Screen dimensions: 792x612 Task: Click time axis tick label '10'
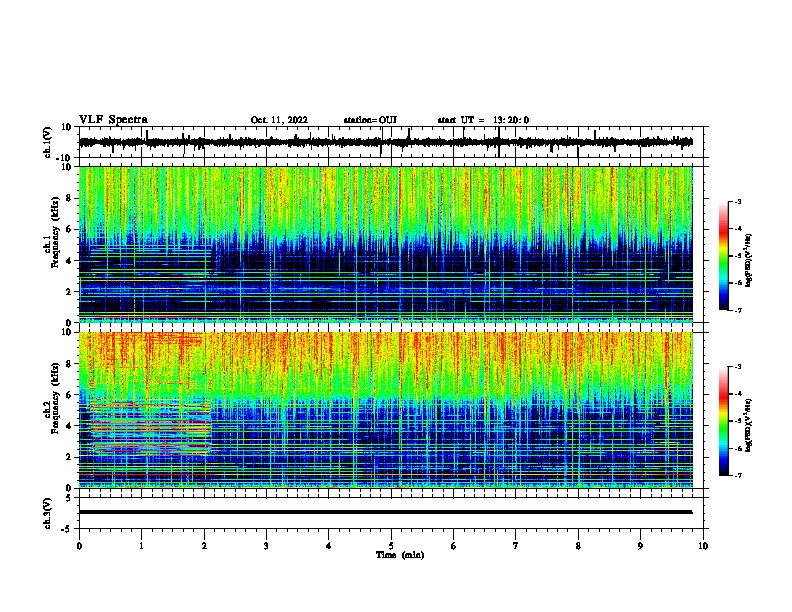point(703,546)
